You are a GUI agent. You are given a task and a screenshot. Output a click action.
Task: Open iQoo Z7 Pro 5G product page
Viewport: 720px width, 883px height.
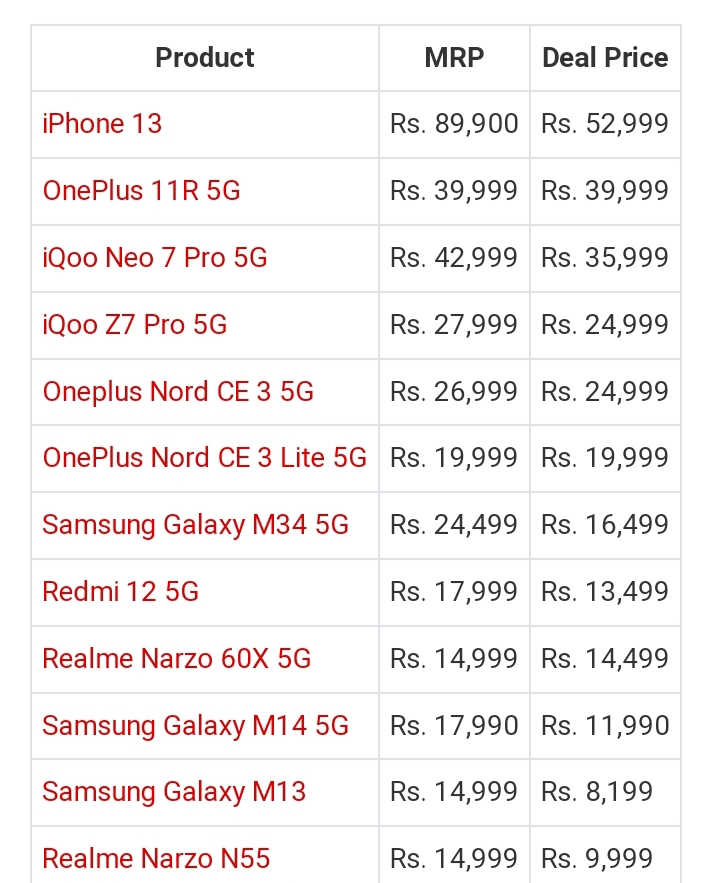(135, 325)
